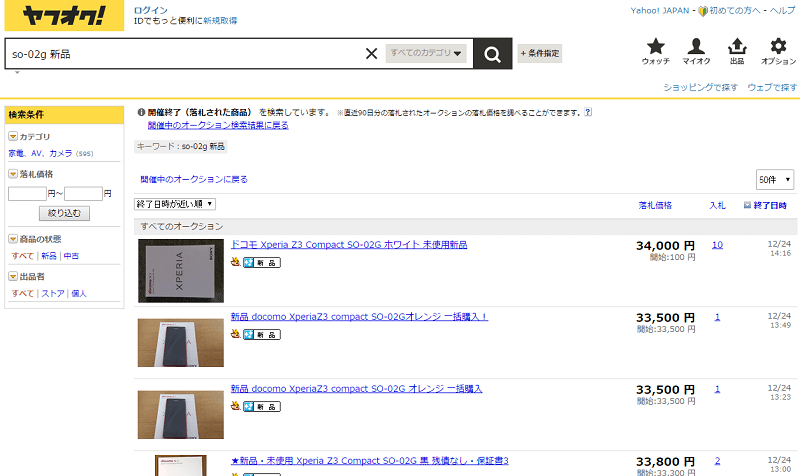Sort by 入札 column header
800x476 pixels.
[717, 206]
